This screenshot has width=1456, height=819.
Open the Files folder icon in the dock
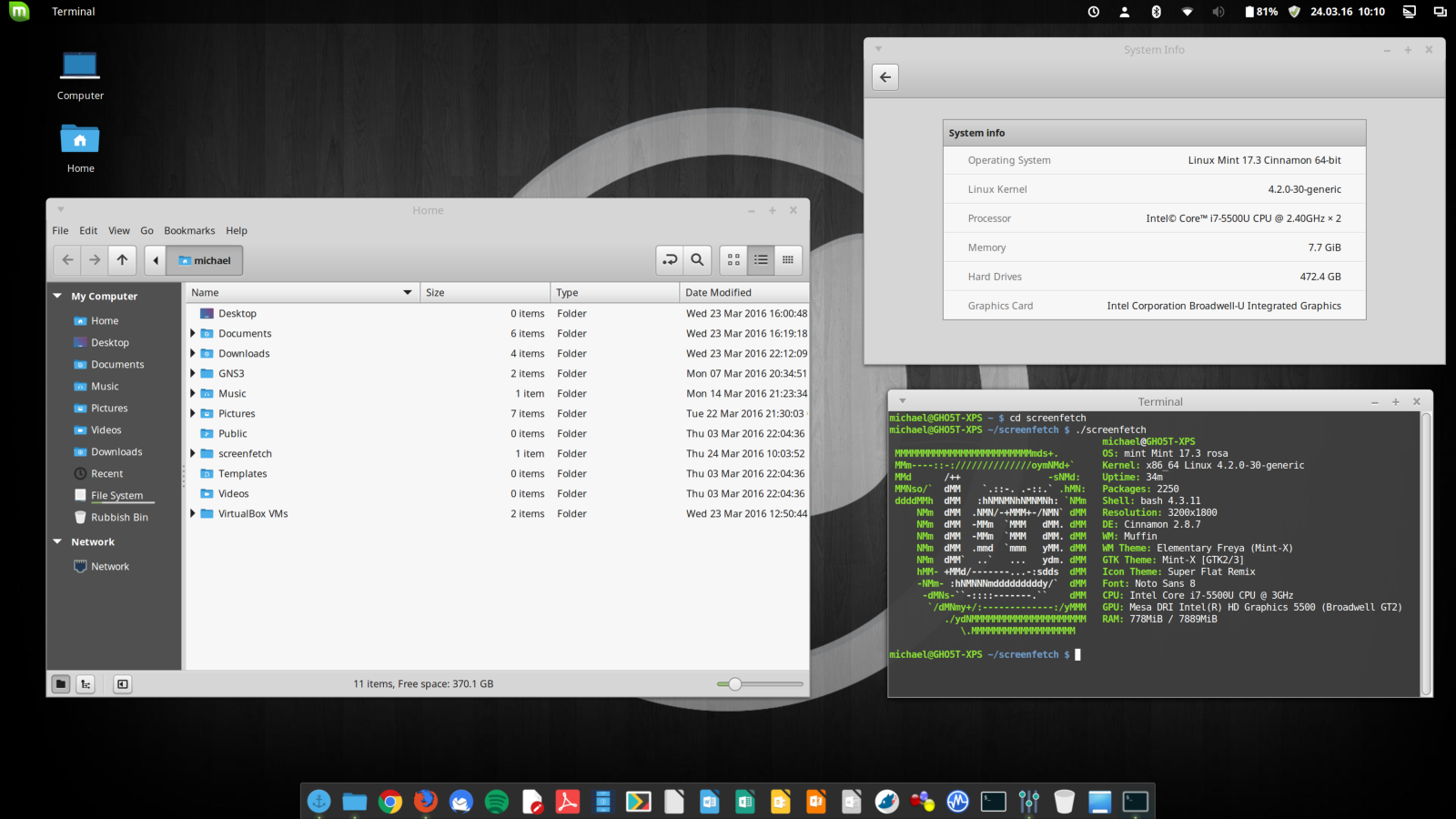click(x=354, y=802)
